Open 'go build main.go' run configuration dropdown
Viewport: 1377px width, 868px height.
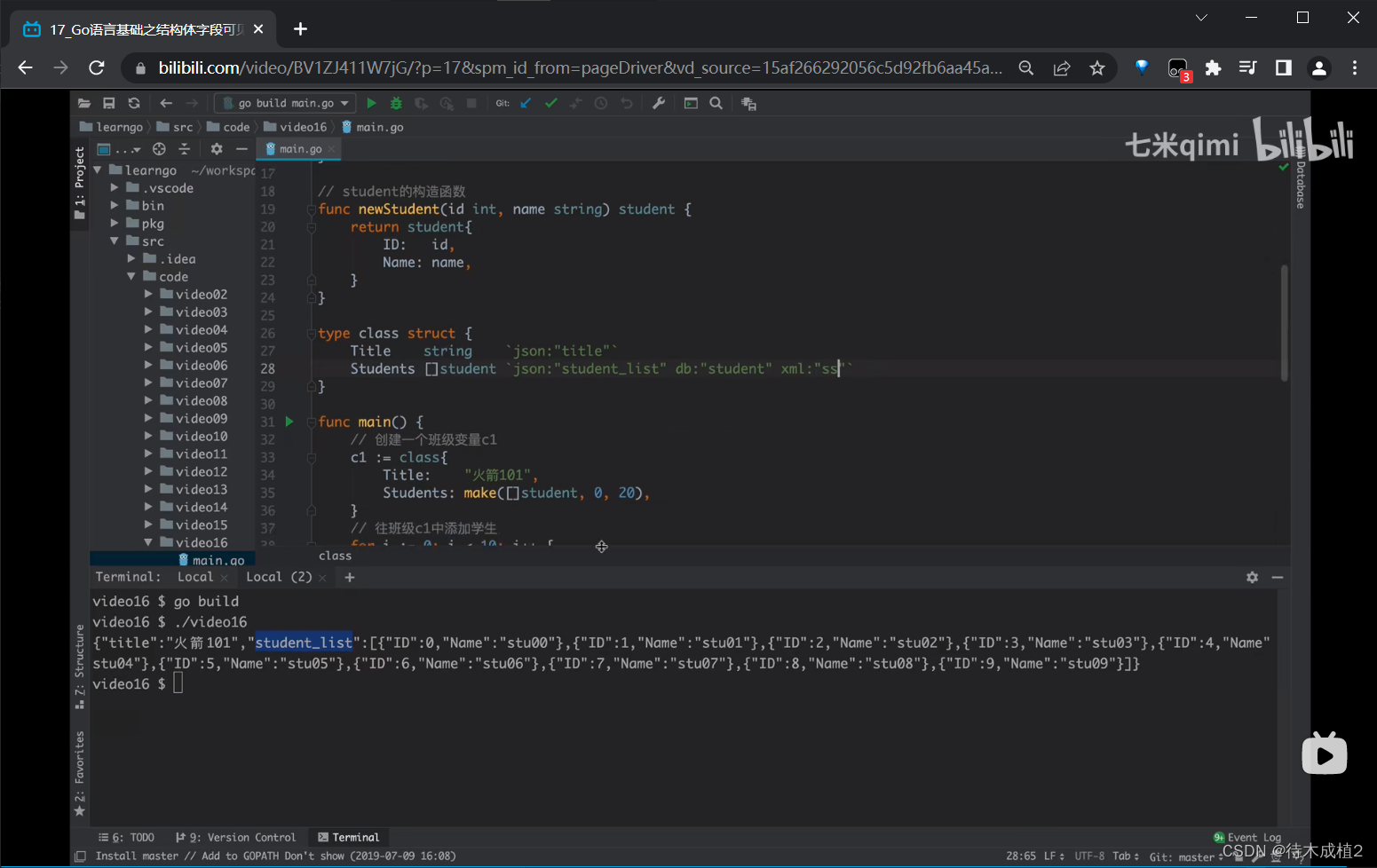(x=285, y=103)
